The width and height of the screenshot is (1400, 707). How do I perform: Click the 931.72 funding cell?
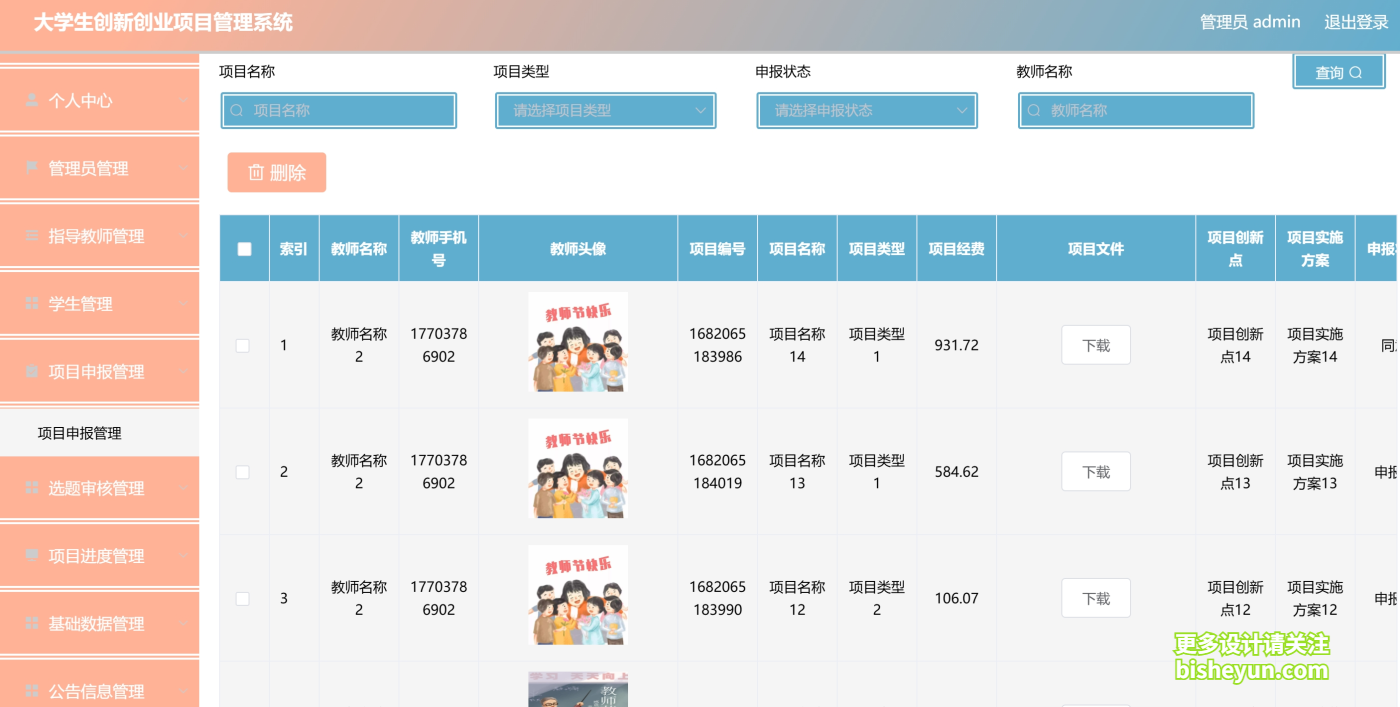[x=957, y=345]
